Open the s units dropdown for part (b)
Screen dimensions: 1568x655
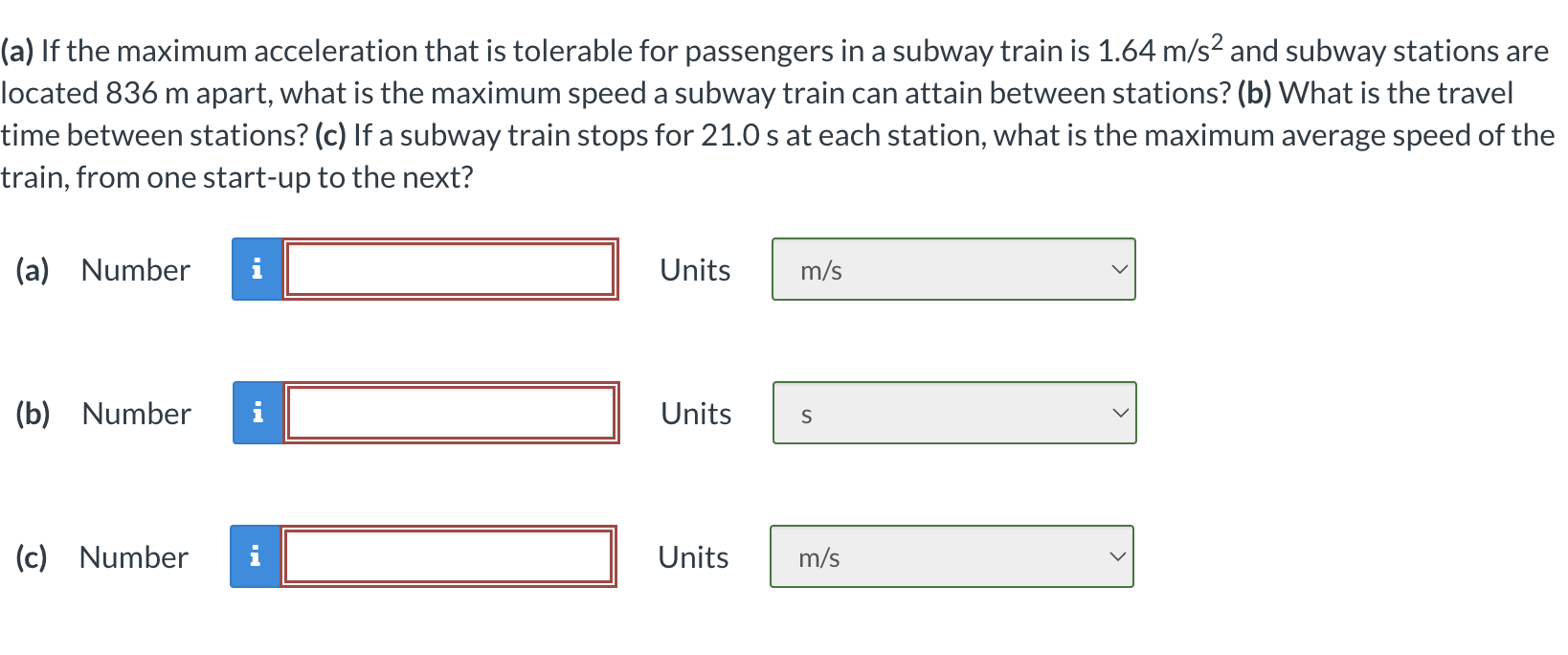[952, 413]
